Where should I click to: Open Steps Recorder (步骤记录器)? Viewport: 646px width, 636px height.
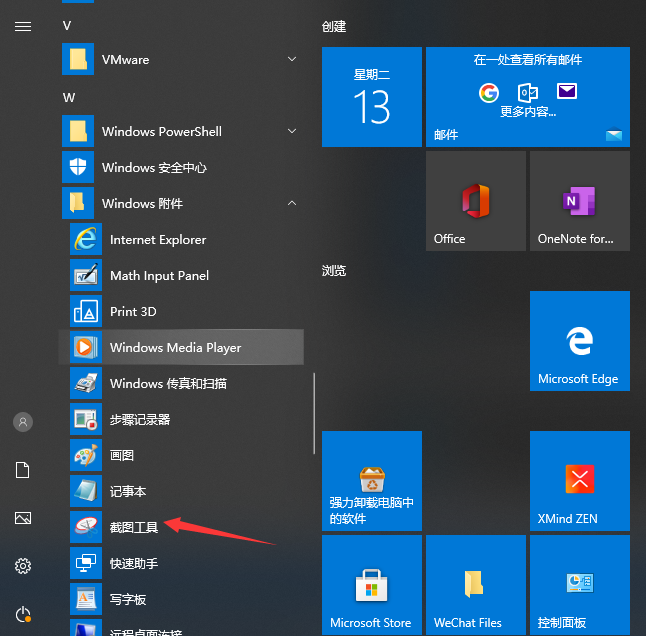point(140,420)
